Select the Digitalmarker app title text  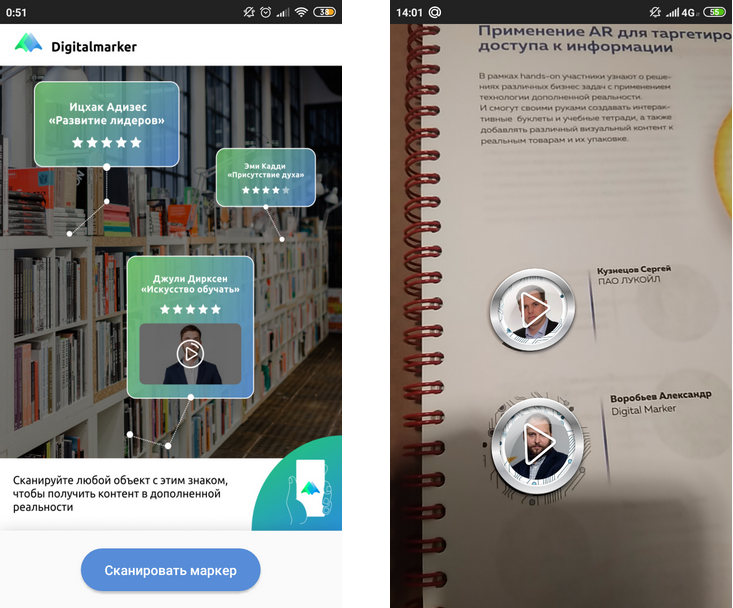[x=94, y=47]
